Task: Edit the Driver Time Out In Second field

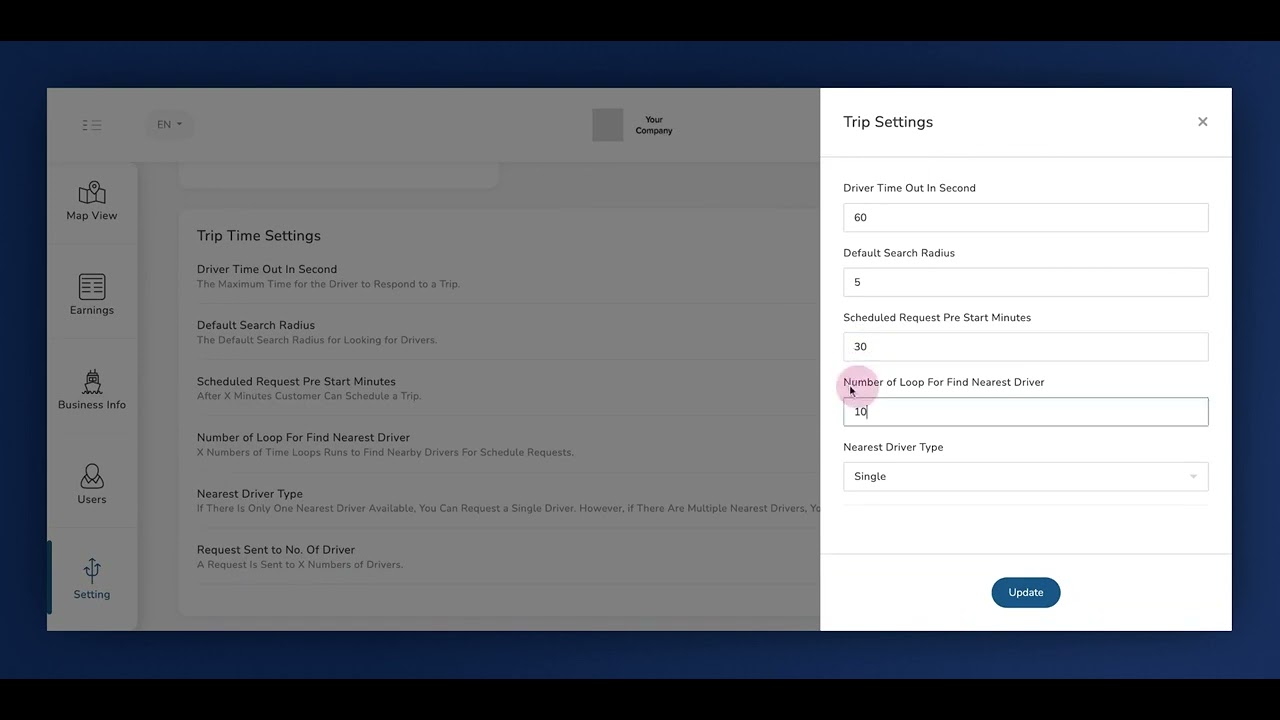Action: coord(1025,217)
